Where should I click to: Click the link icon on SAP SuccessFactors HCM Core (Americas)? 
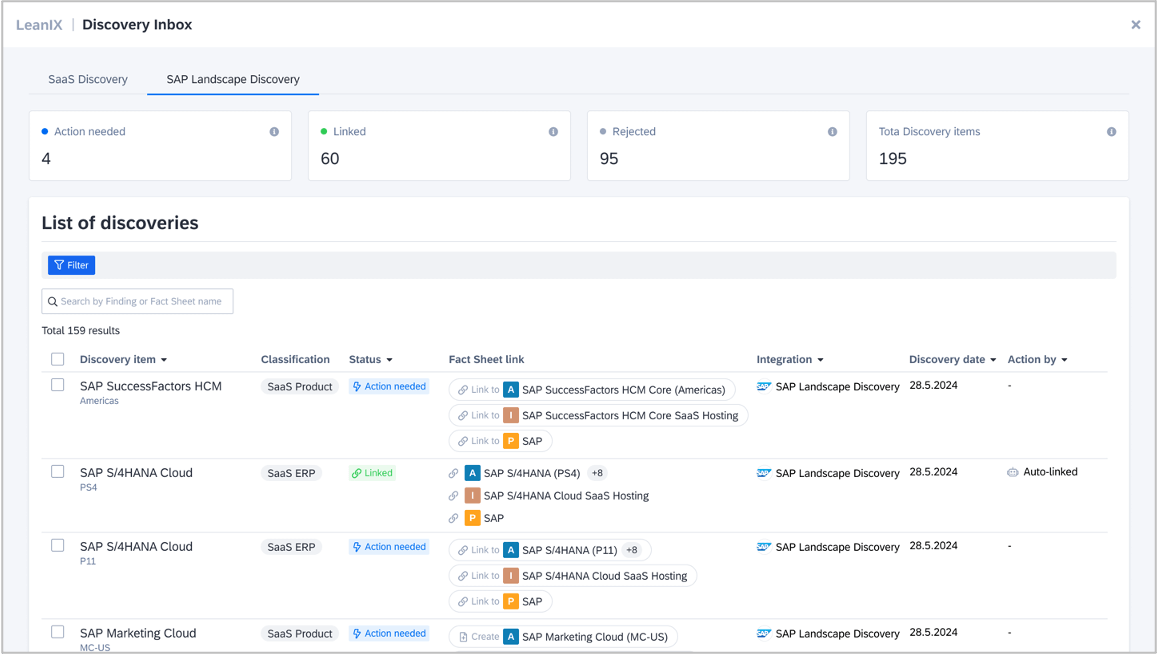pyautogui.click(x=462, y=389)
